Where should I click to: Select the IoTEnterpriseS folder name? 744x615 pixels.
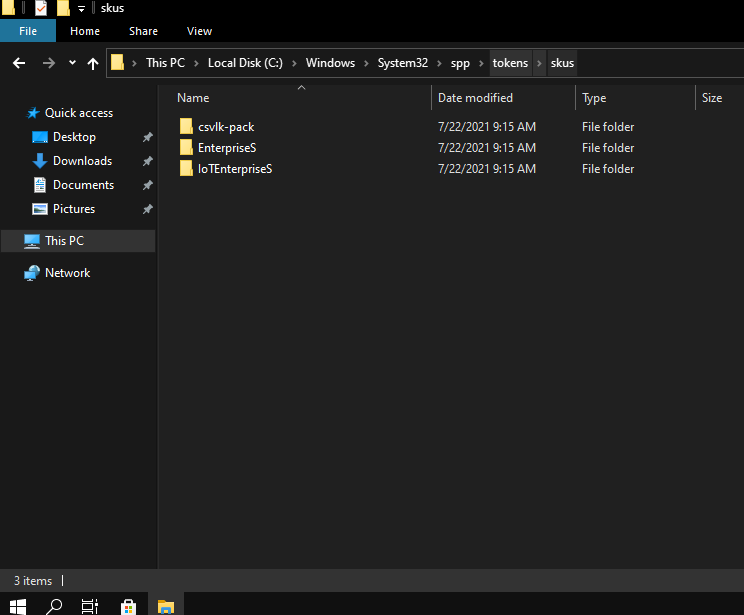click(x=235, y=169)
